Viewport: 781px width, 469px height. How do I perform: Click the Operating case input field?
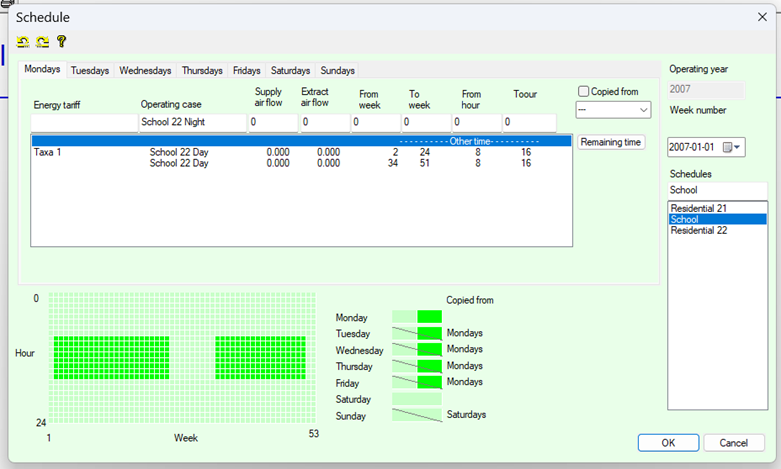[192, 122]
